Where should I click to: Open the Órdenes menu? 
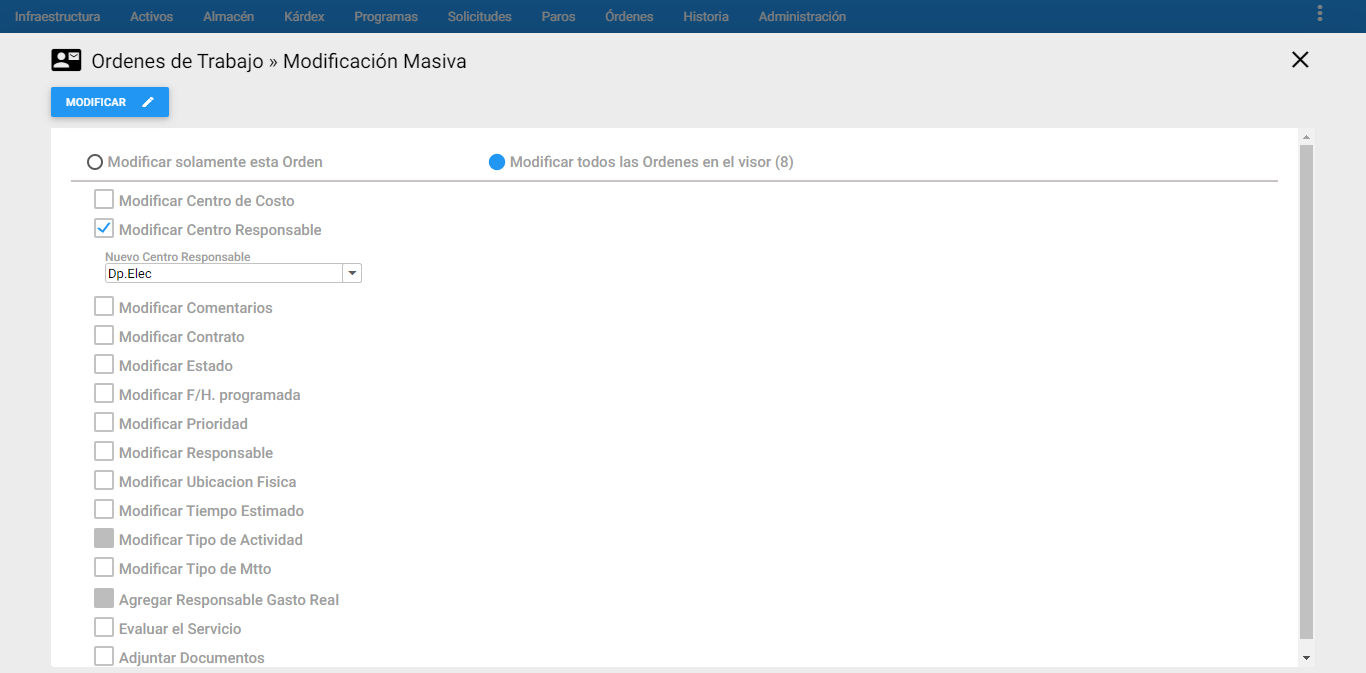tap(629, 17)
